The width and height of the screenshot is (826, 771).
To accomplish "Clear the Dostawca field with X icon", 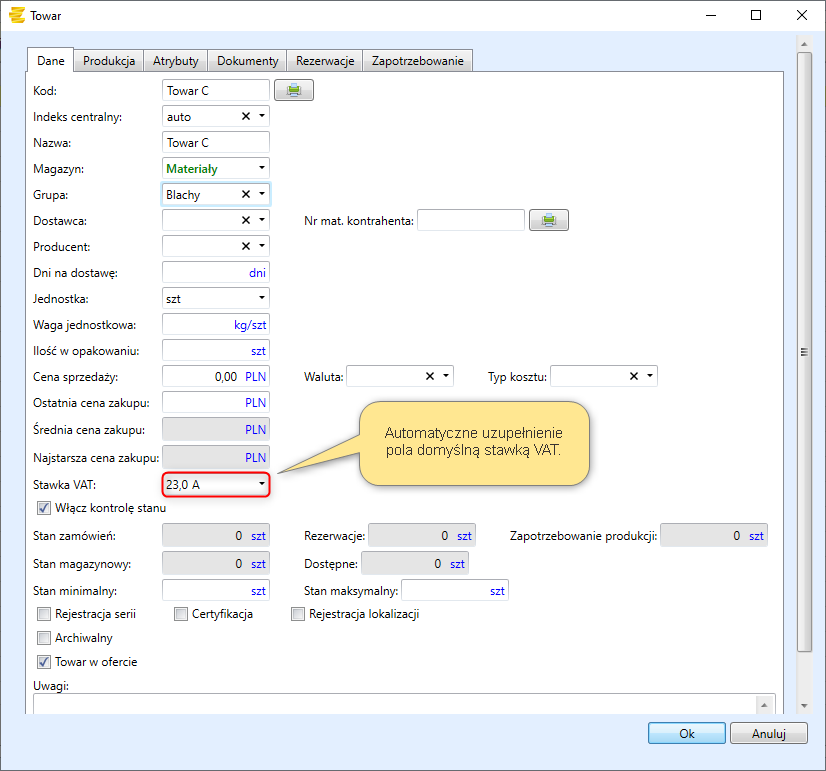I will pos(246,220).
